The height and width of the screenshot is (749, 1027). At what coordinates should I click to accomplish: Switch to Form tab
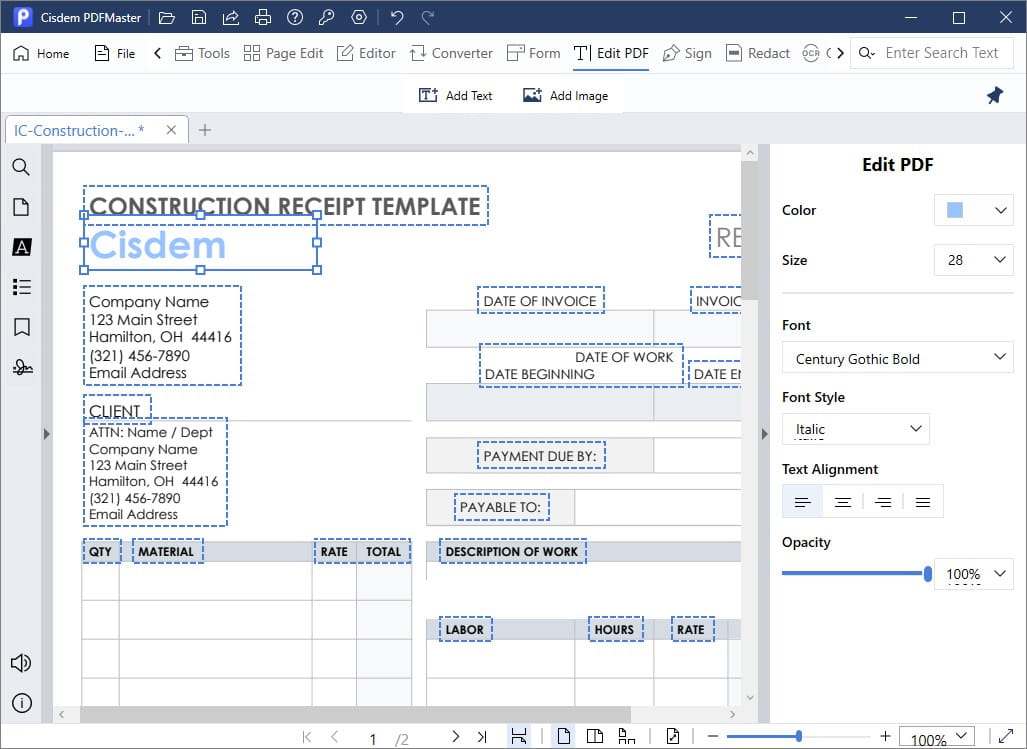coord(534,53)
